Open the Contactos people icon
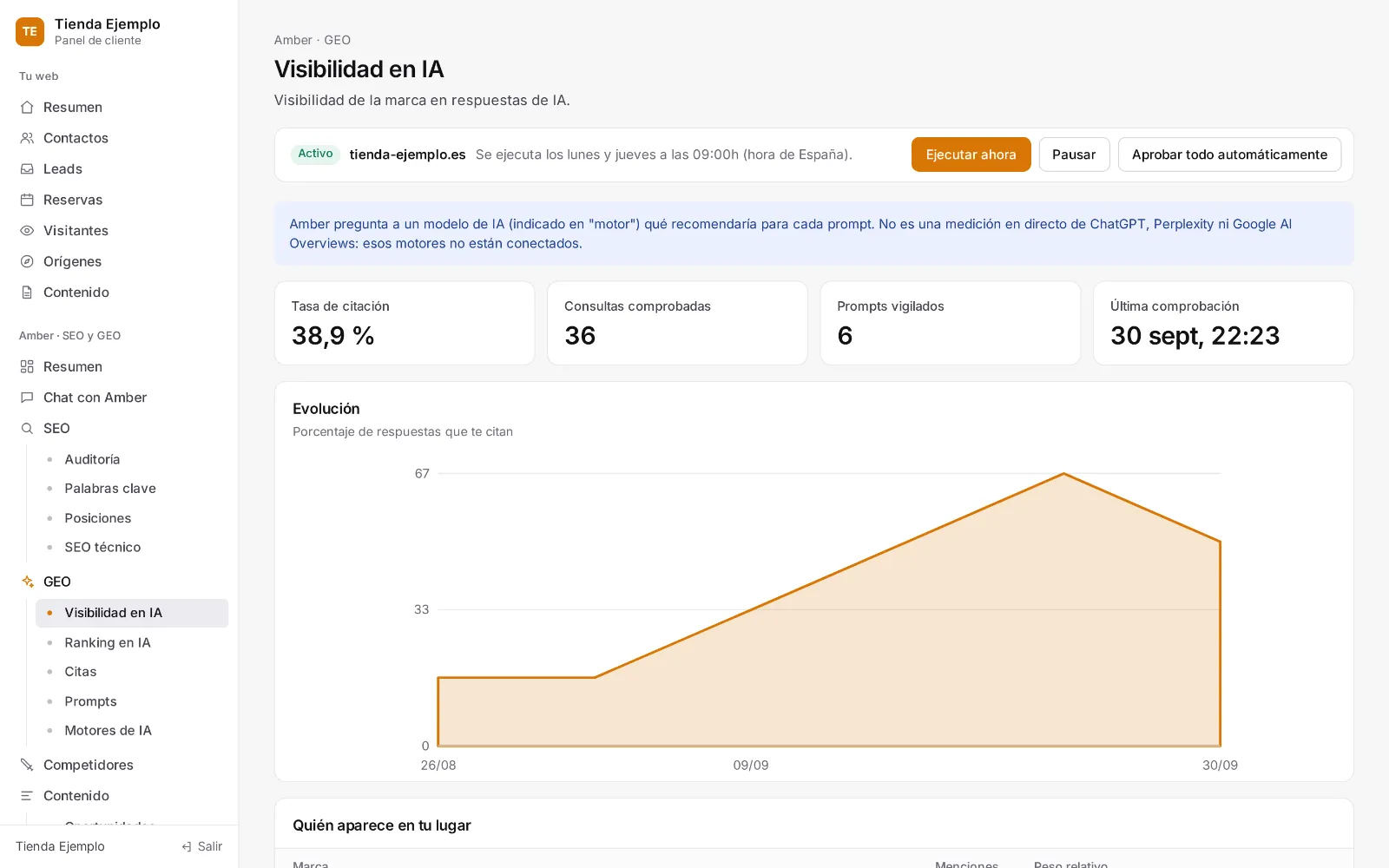 (x=27, y=138)
